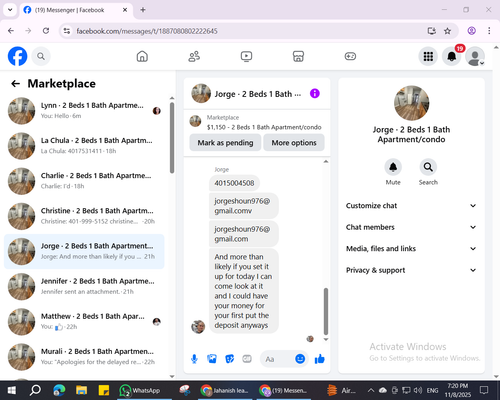Go to the Home feed icon
The image size is (500, 400).
click(x=142, y=56)
